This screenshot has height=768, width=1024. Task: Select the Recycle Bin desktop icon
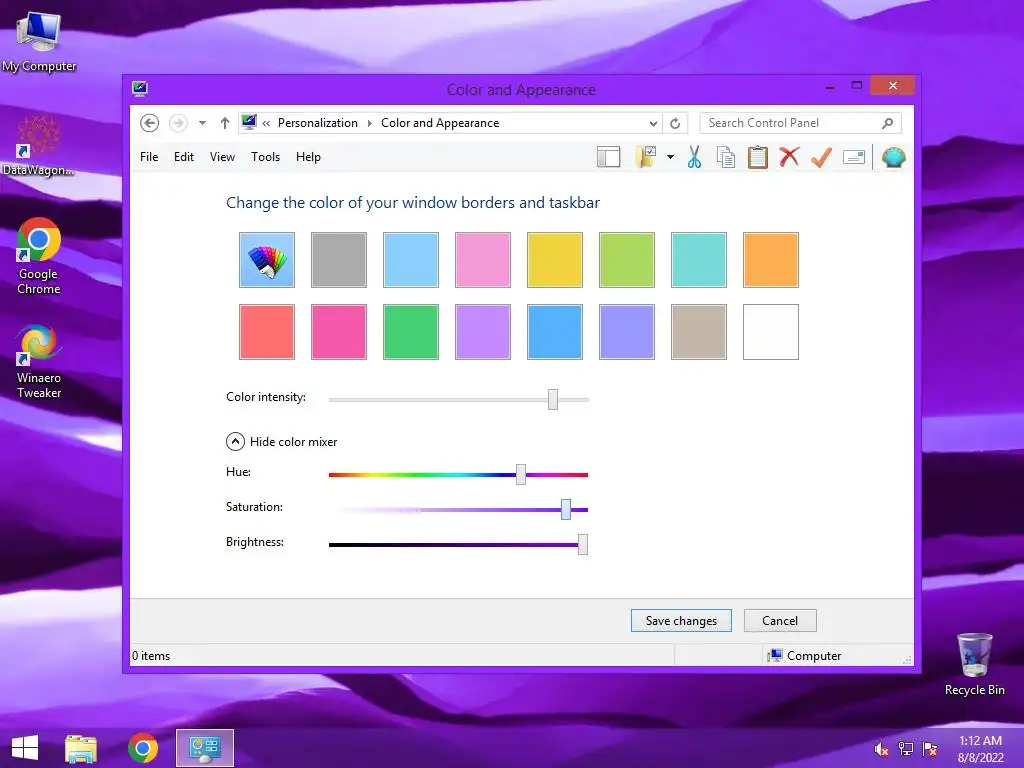click(974, 664)
